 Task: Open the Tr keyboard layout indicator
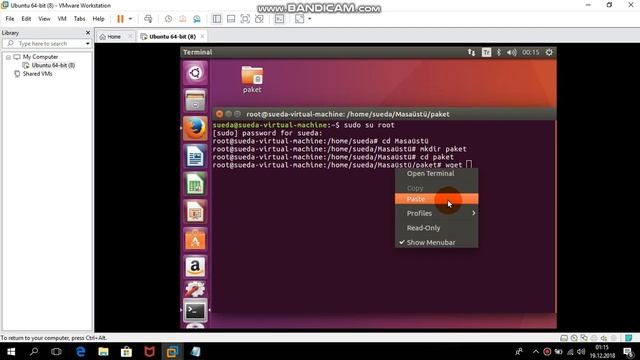click(486, 52)
